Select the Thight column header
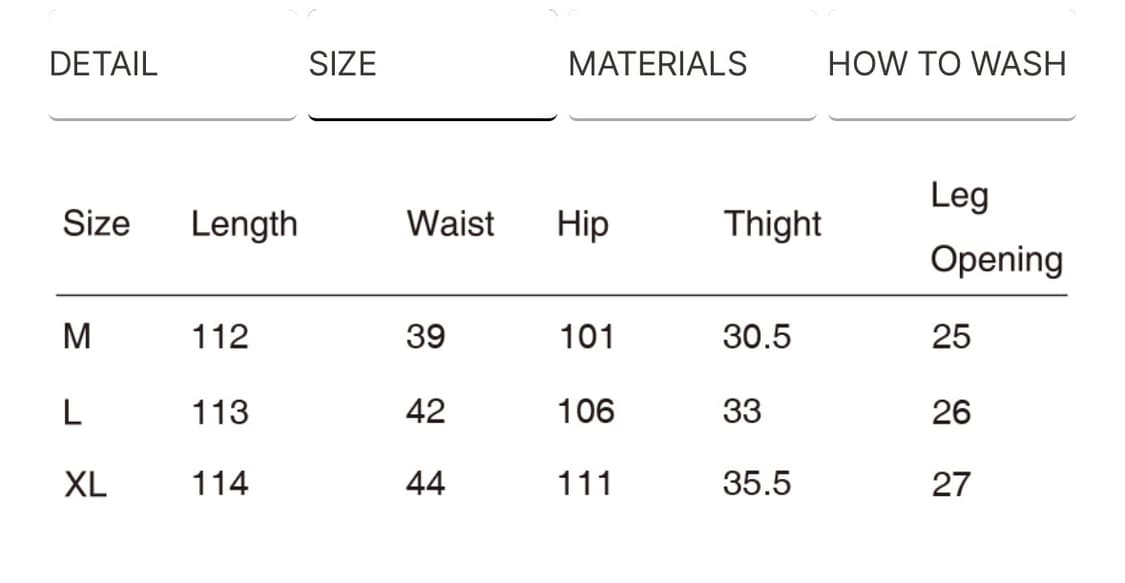Image resolution: width=1125 pixels, height=583 pixels. point(772,223)
